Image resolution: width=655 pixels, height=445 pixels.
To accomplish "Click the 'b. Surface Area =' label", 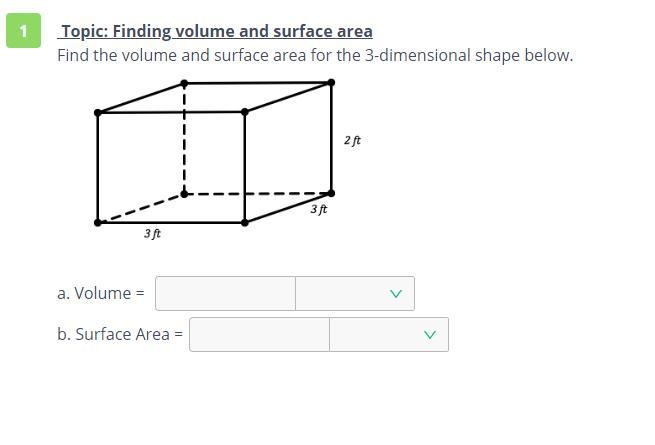I will 120,334.
